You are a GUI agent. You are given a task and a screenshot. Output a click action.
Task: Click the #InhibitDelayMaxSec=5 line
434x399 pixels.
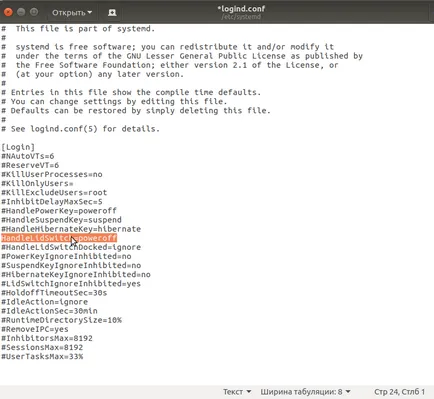[52, 202]
